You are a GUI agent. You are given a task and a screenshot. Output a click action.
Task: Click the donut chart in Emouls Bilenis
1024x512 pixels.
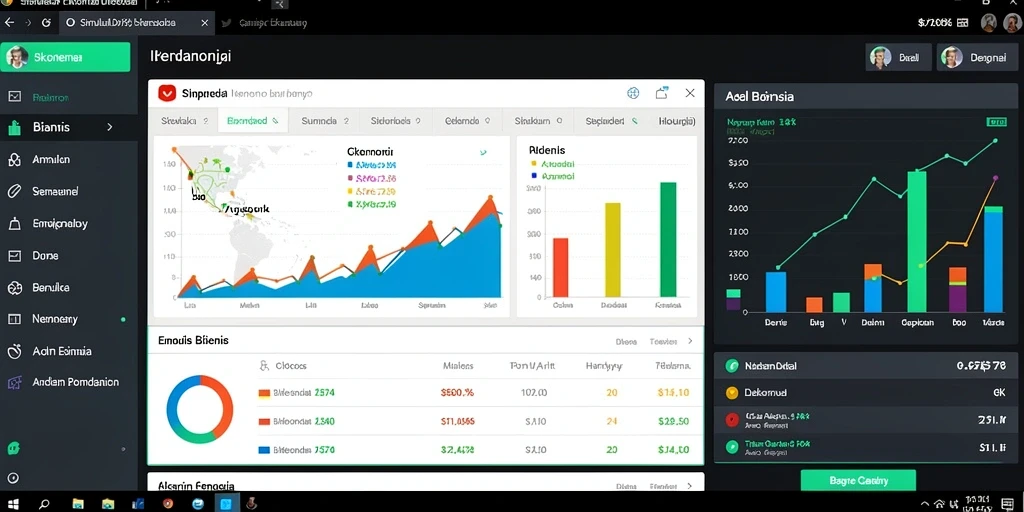pos(200,409)
